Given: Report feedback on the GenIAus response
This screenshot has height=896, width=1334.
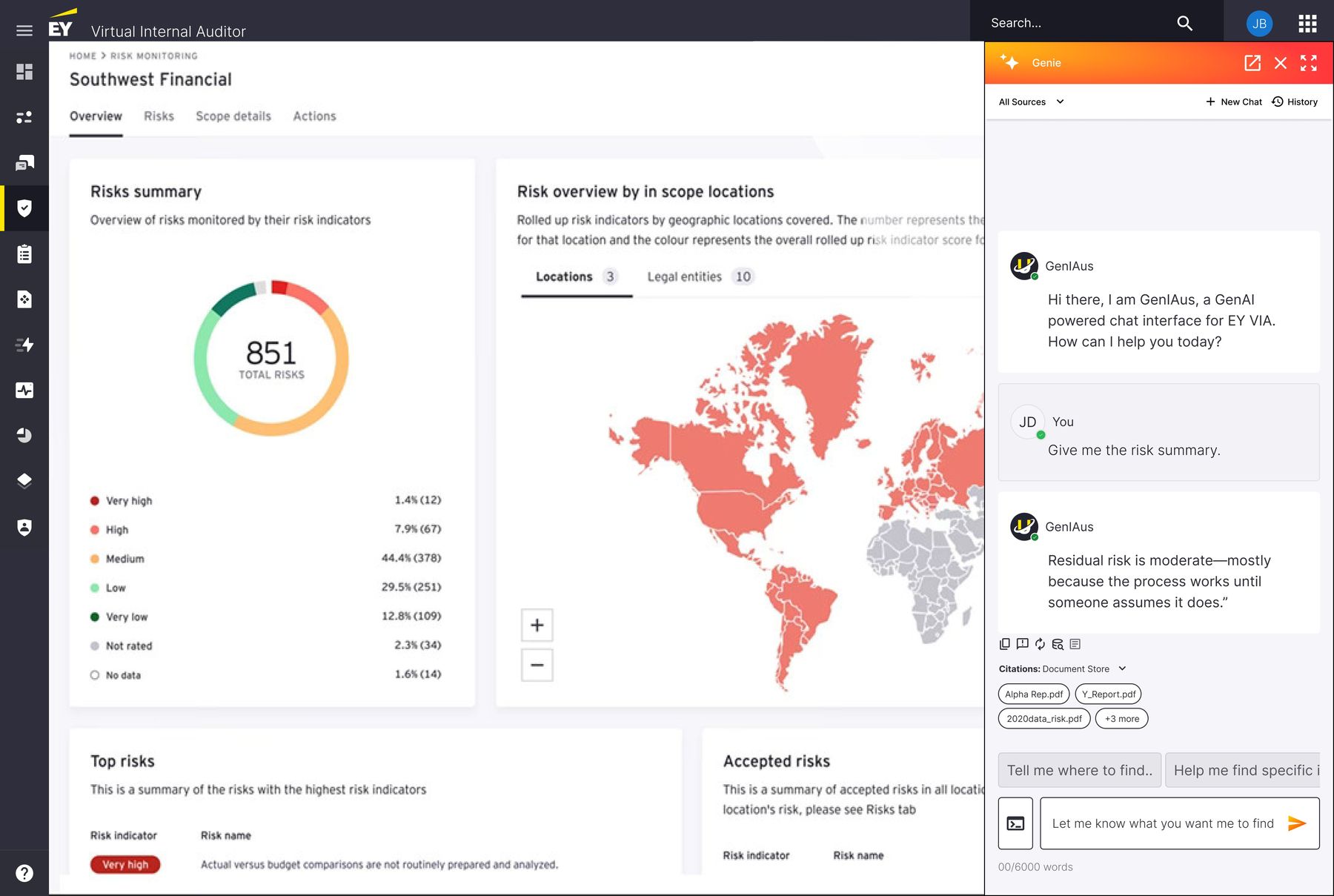Looking at the screenshot, I should coord(1022,644).
